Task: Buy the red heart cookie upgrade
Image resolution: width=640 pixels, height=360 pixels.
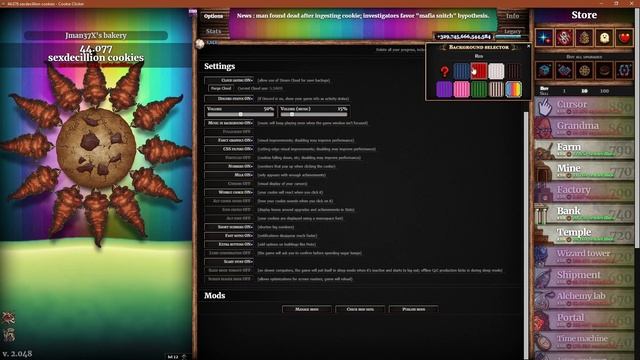Action: coord(624,38)
